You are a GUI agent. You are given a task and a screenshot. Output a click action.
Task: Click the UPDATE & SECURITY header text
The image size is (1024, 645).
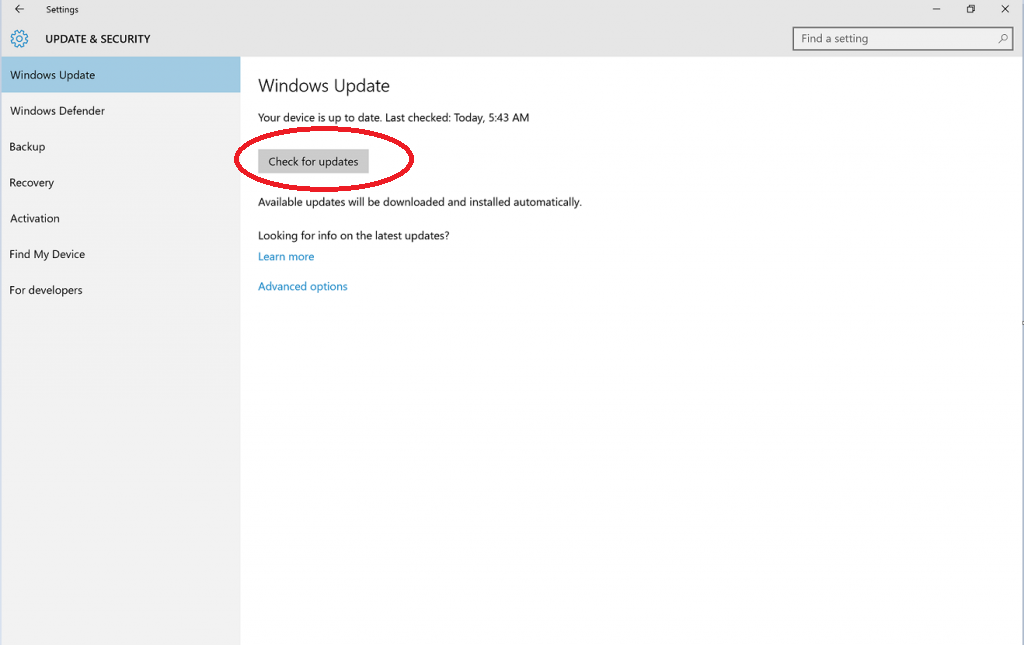point(98,39)
